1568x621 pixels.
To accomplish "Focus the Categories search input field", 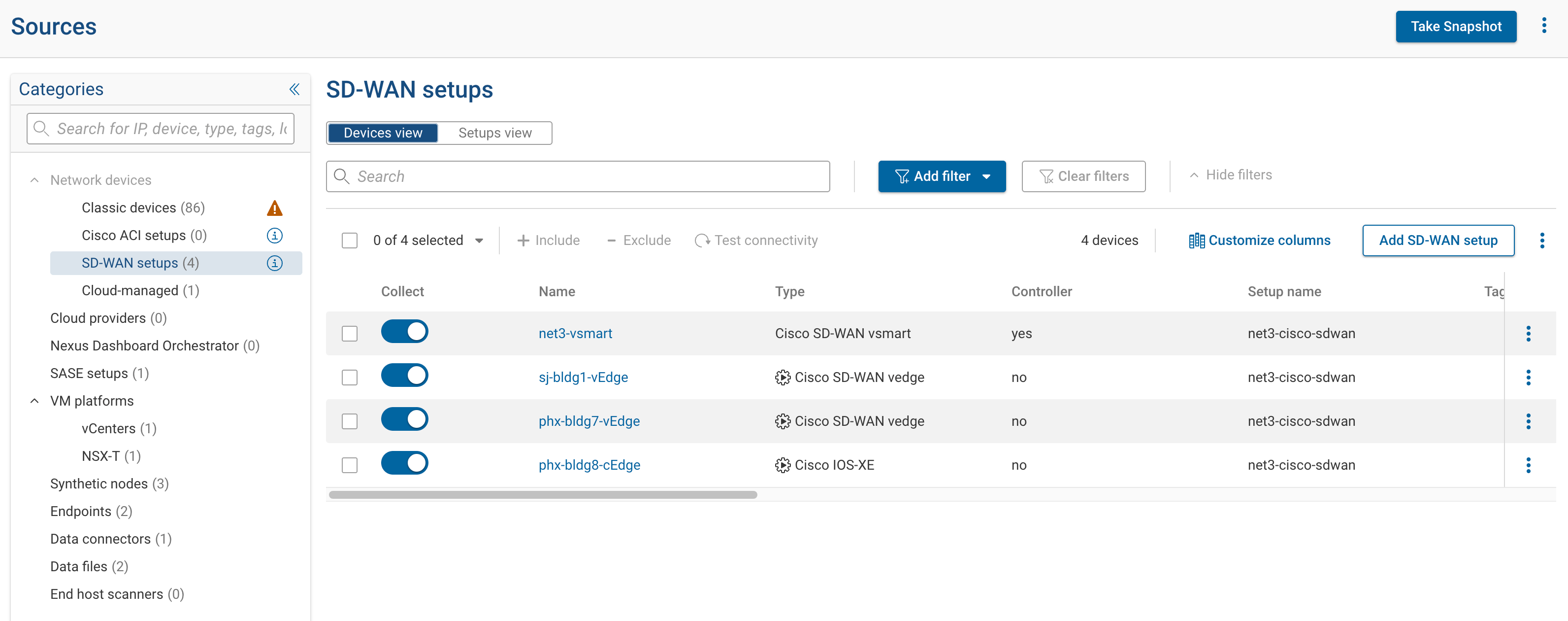I will 161,129.
